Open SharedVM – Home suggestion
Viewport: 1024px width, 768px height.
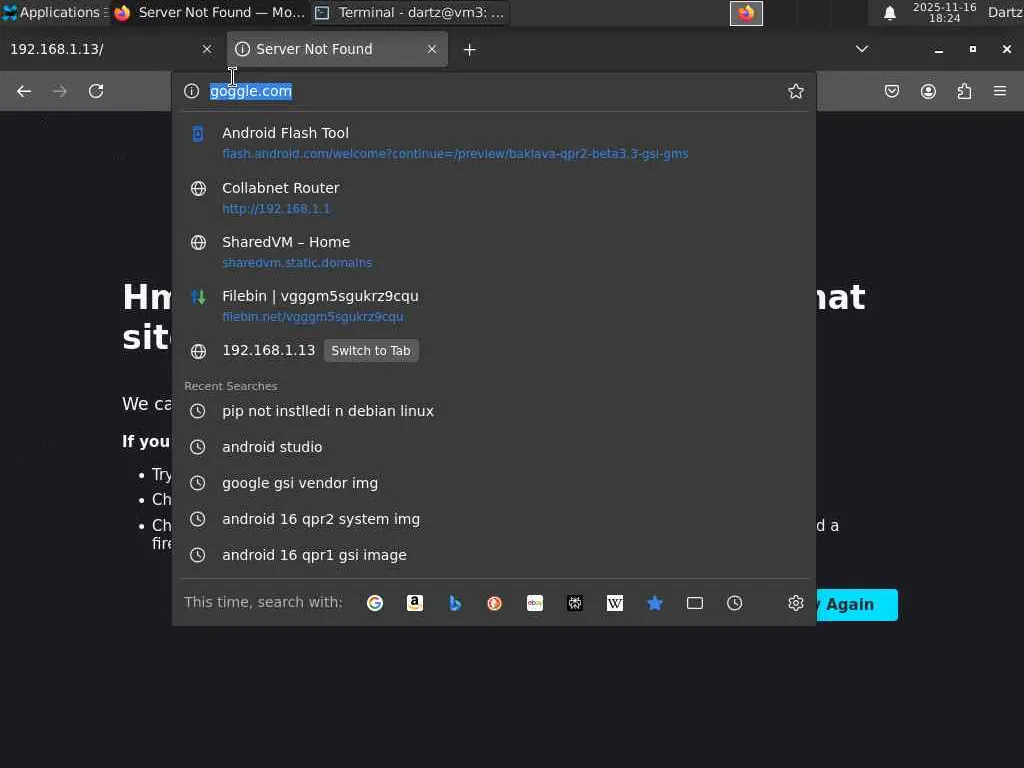494,251
